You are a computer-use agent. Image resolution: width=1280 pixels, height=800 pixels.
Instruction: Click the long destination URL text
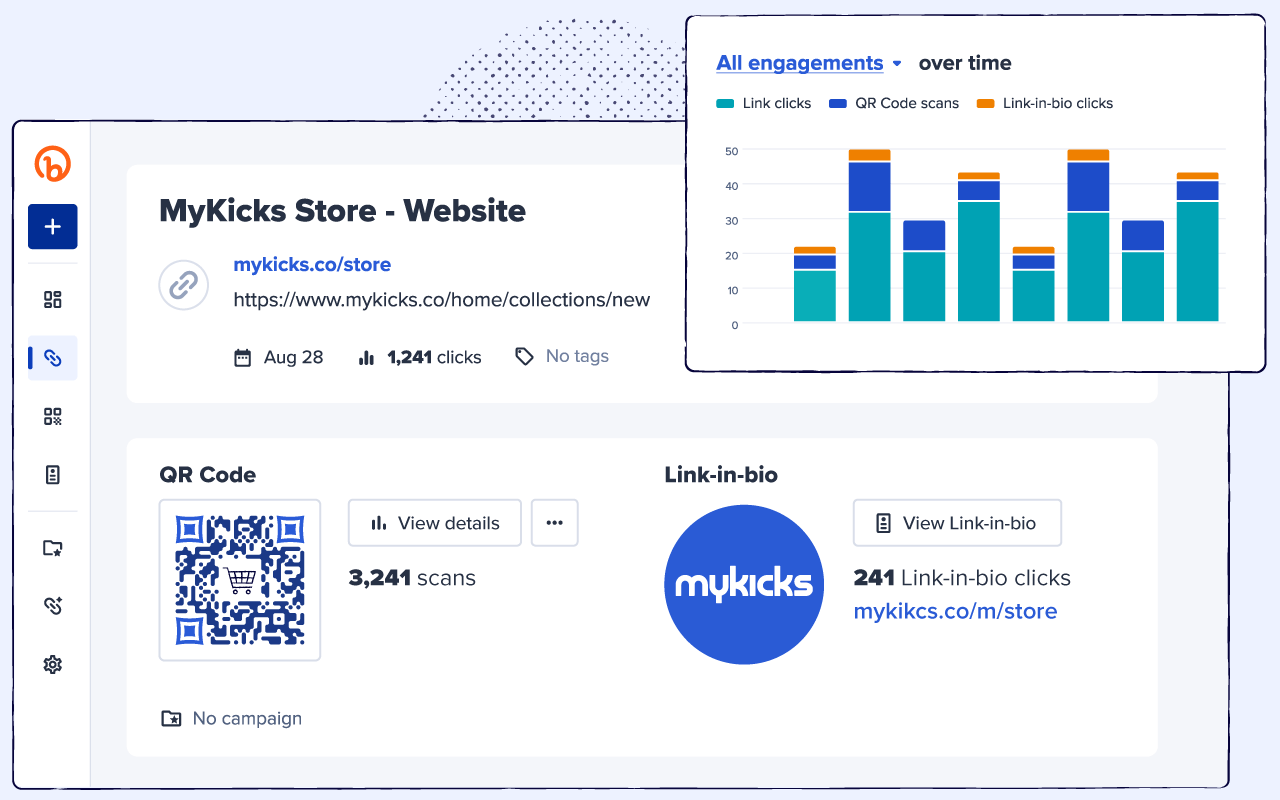tap(442, 299)
